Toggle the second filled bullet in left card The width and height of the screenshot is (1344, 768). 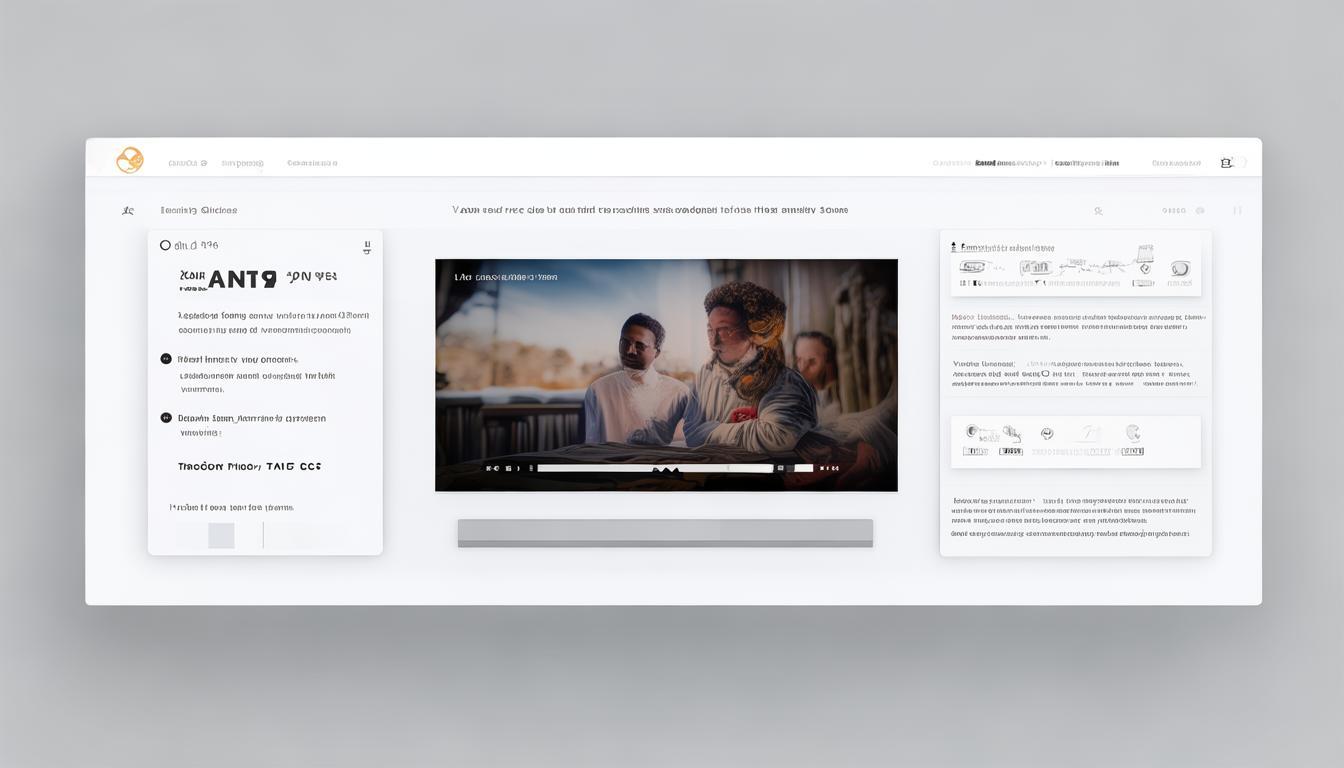[x=166, y=418]
